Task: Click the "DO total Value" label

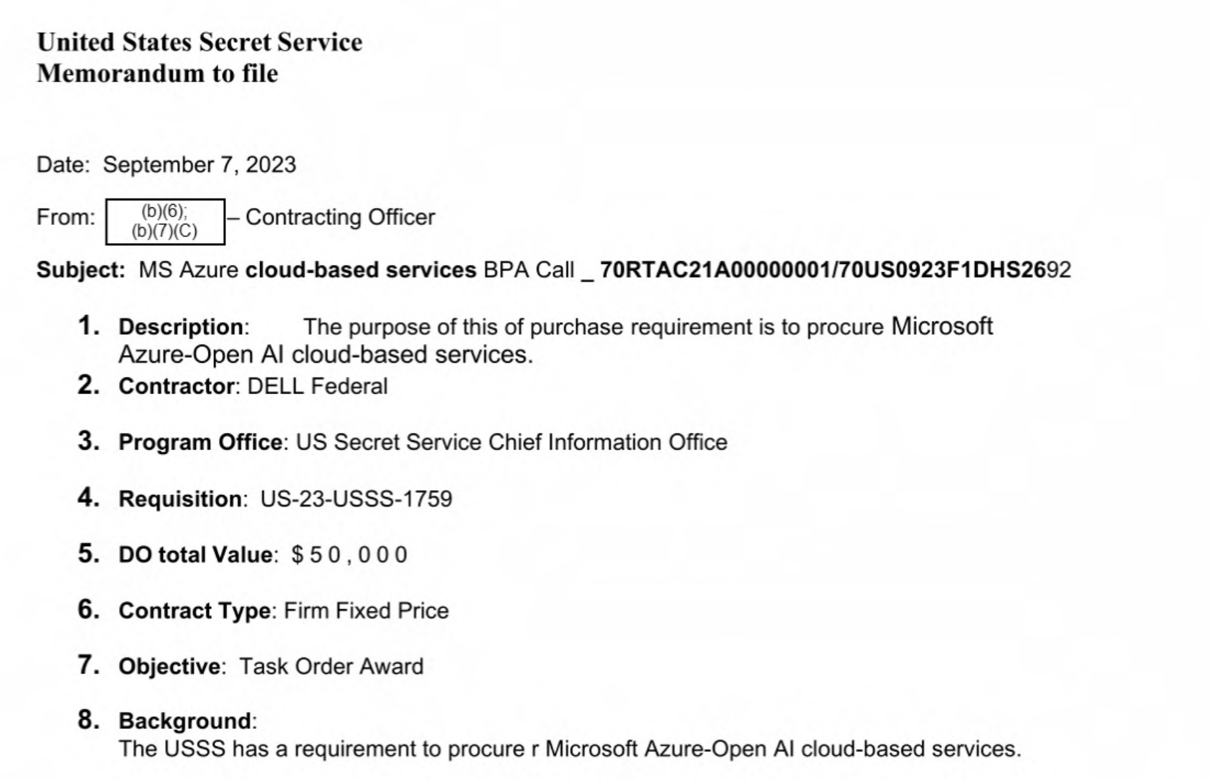Action: 196,554
